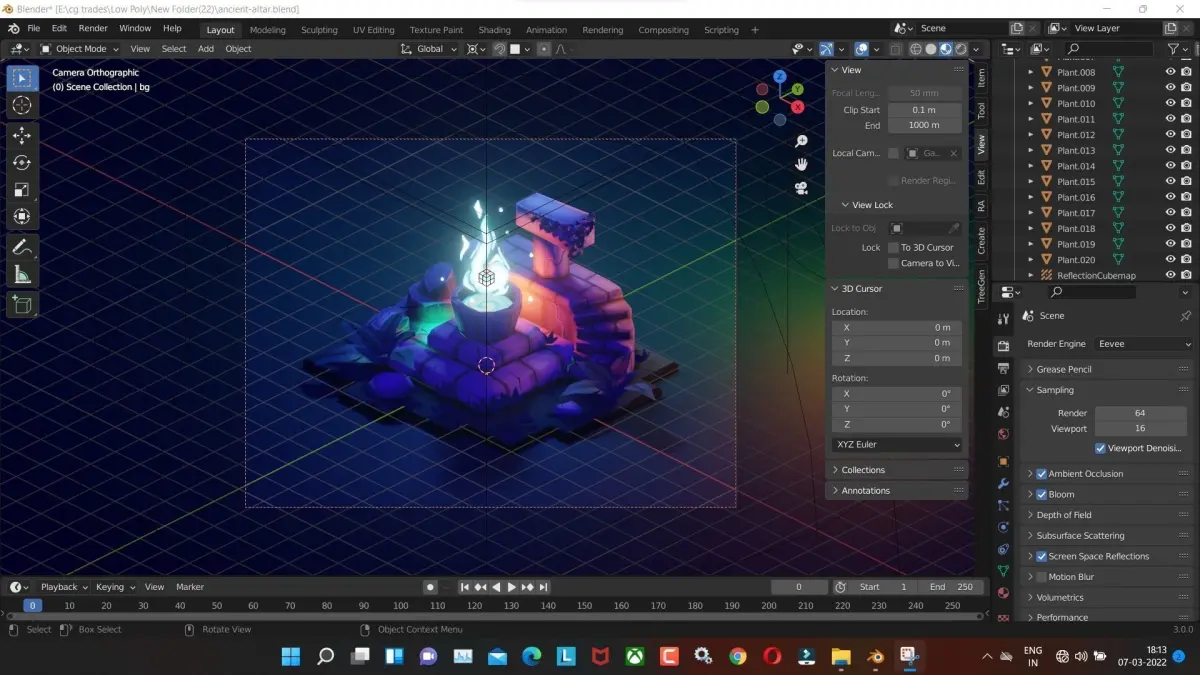Screen dimensions: 1200x675
Task: Click the pan view hand icon
Action: (801, 164)
